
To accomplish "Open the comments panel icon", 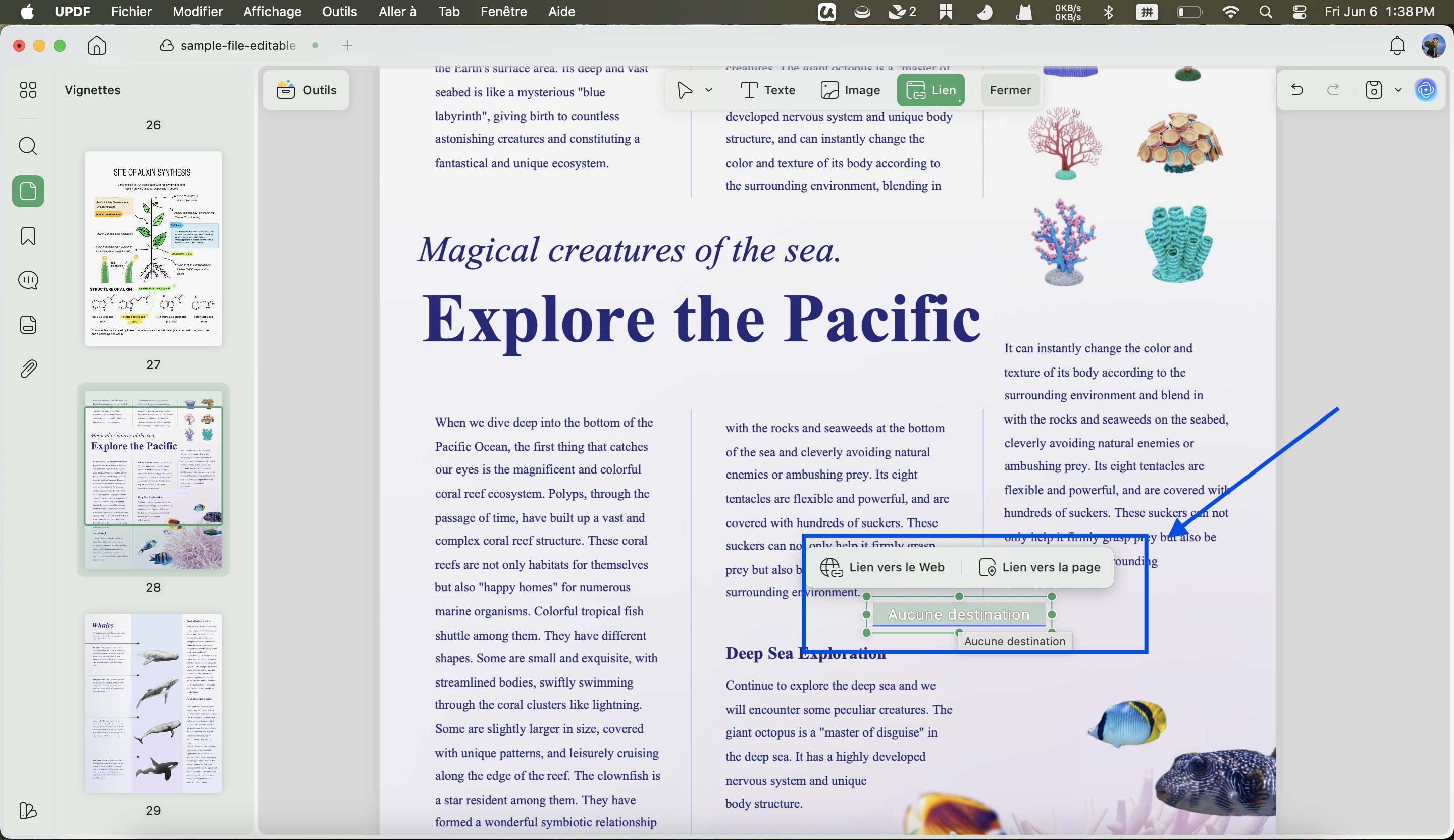I will click(28, 280).
